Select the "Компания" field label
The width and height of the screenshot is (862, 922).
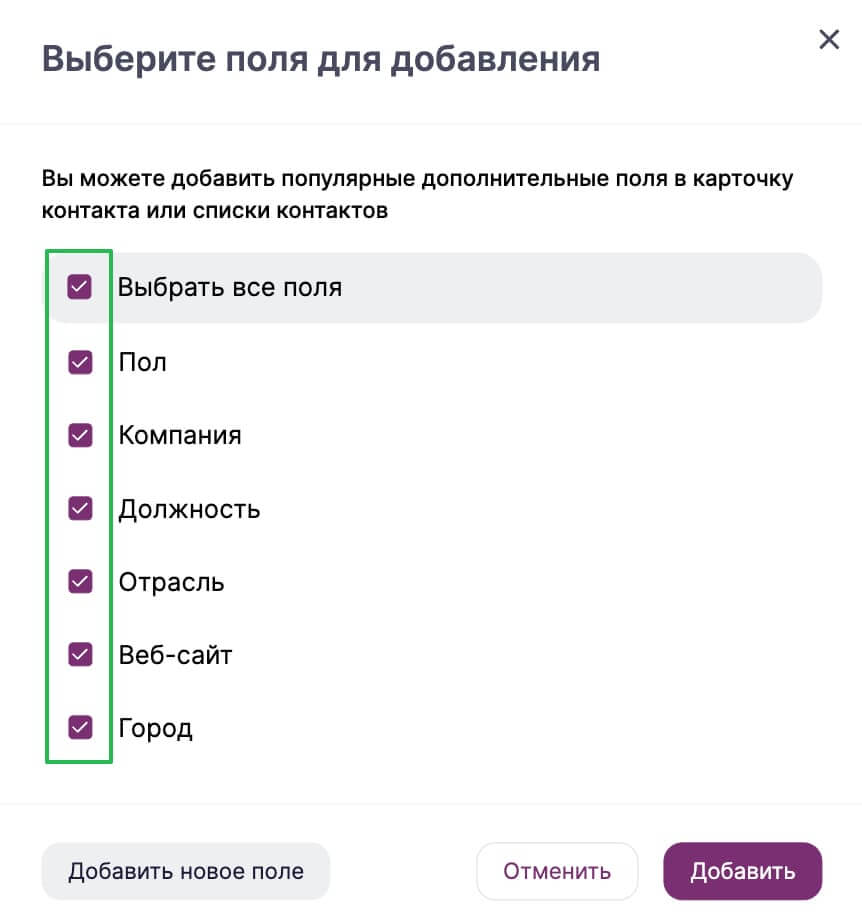pos(180,436)
